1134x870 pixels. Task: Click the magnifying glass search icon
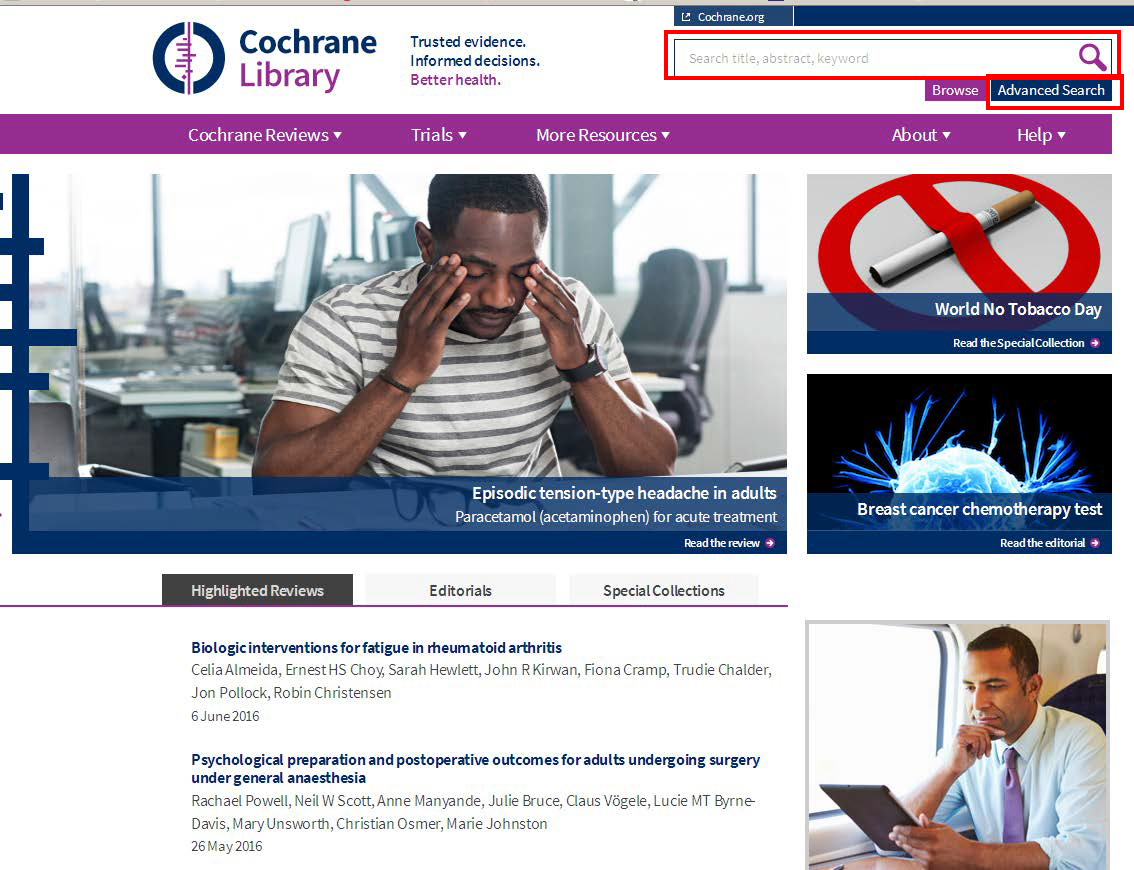1092,57
